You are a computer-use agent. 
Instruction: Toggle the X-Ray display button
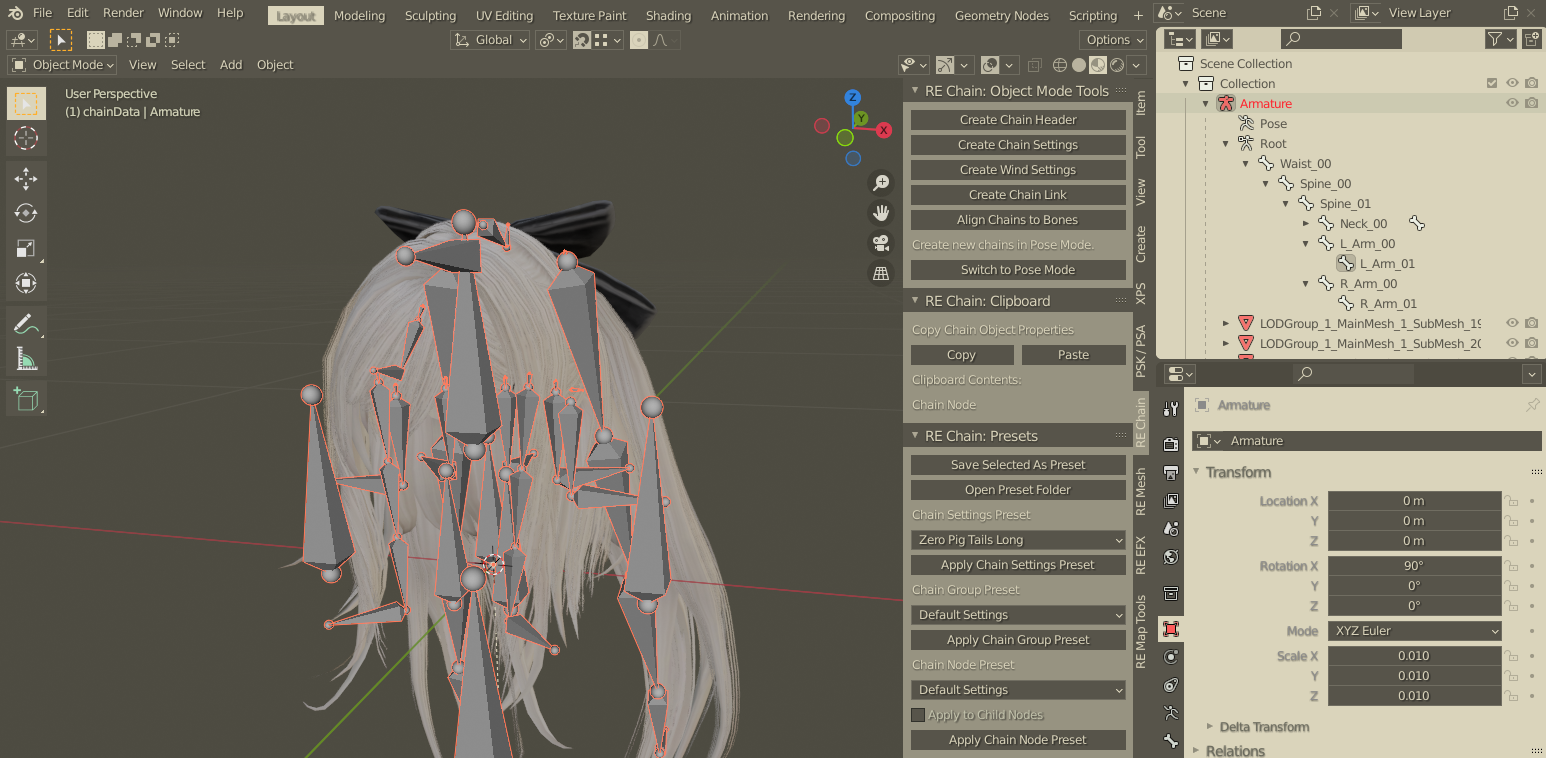[x=1035, y=65]
